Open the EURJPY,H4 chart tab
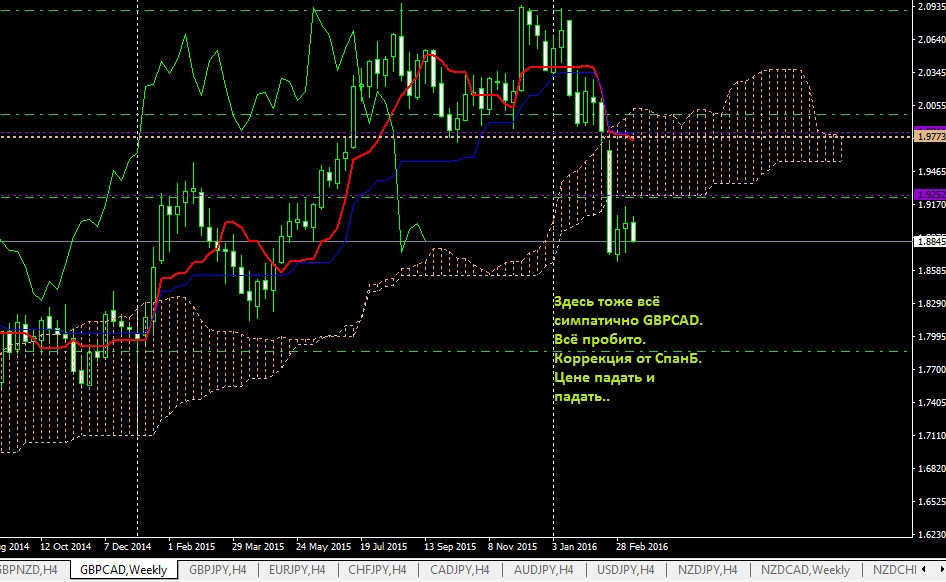 click(x=297, y=569)
